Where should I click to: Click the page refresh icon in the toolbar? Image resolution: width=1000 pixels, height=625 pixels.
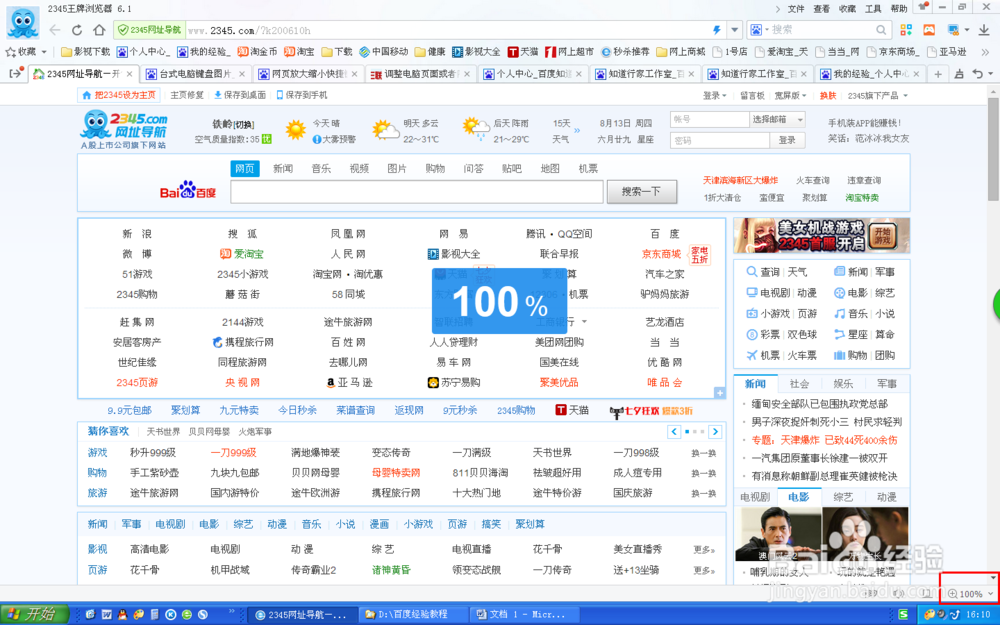(x=78, y=30)
